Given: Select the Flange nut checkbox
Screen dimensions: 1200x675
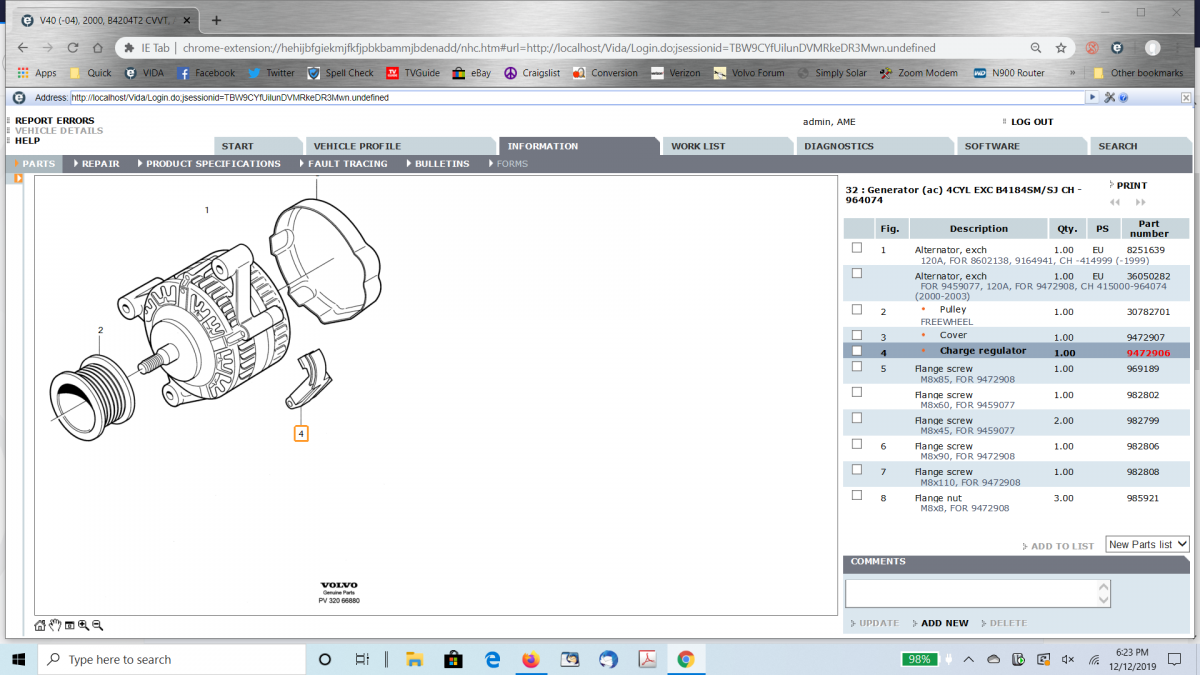Looking at the screenshot, I should (x=856, y=495).
